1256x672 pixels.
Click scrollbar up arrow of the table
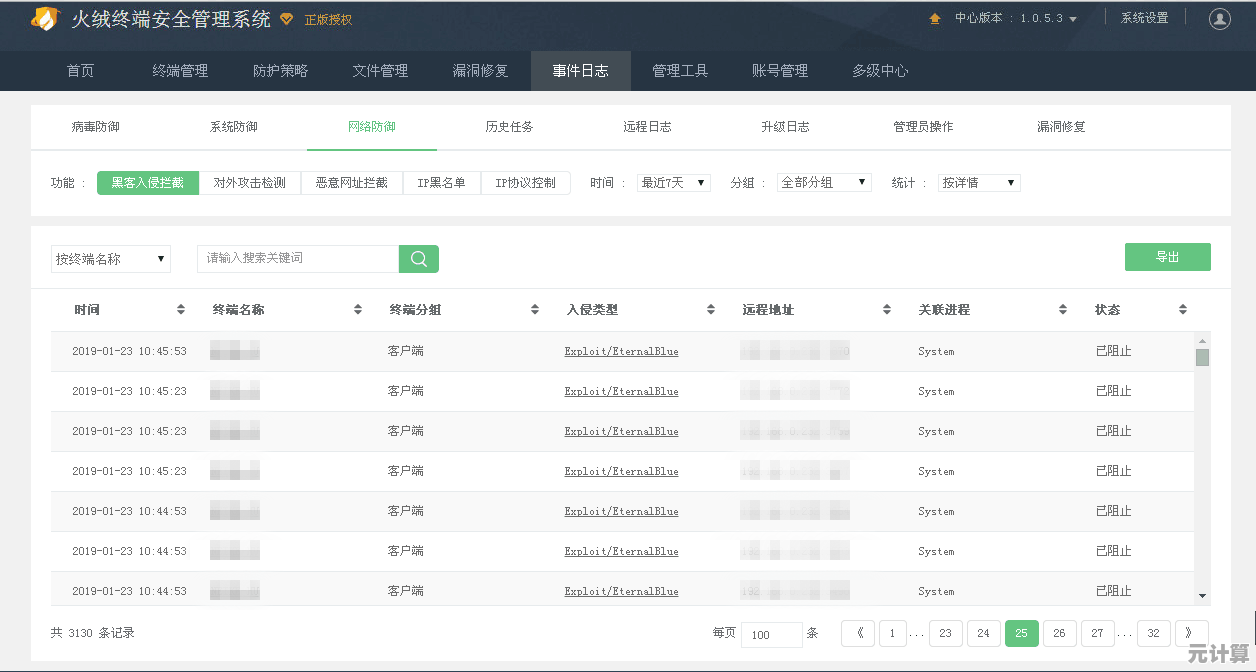coord(1202,340)
